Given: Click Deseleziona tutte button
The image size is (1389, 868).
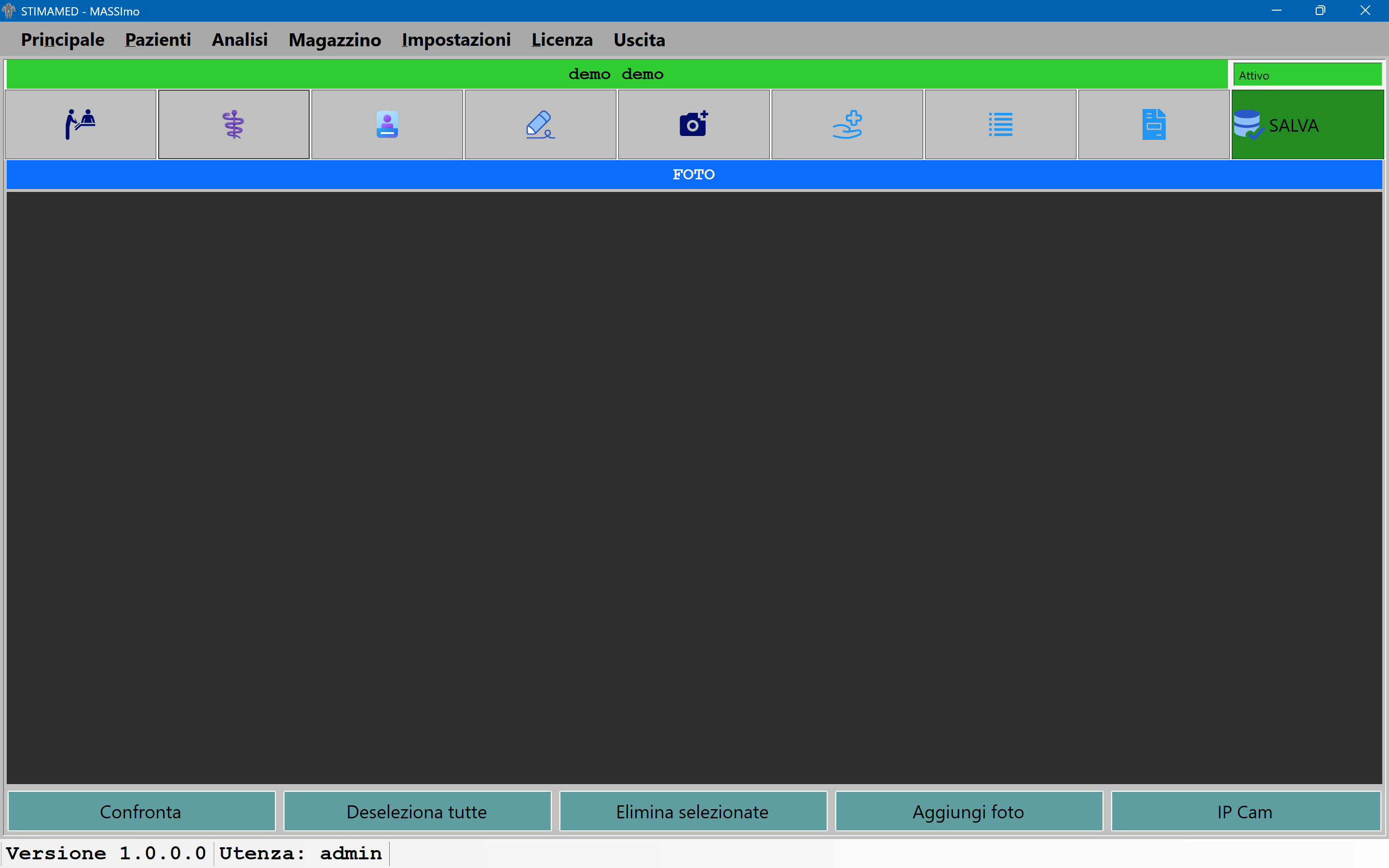Looking at the screenshot, I should click(x=417, y=811).
